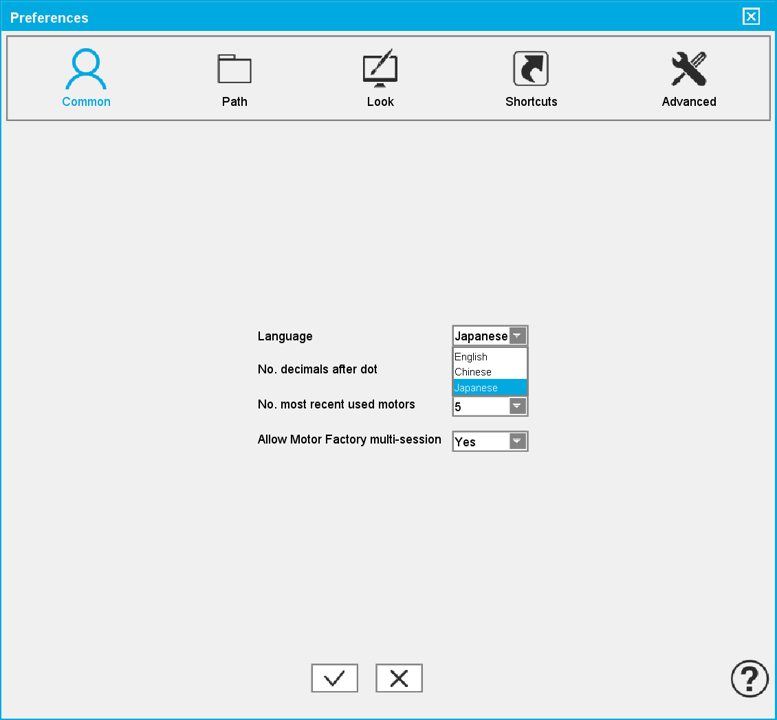Viewport: 777px width, 720px height.
Task: Choose Chinese from the language list
Action: [x=474, y=372]
